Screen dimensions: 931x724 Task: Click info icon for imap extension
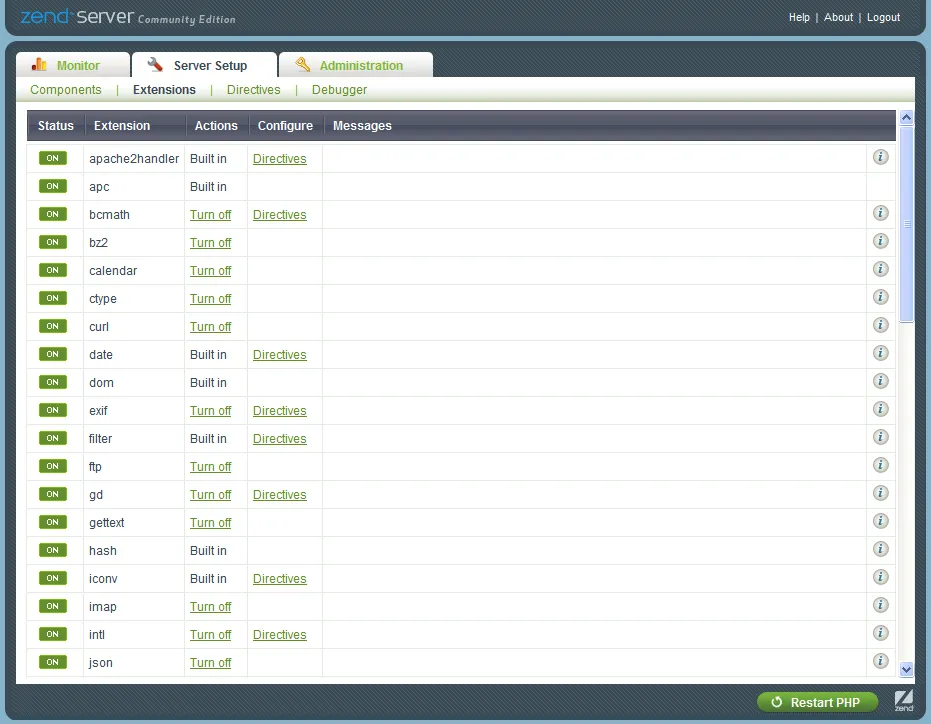click(x=881, y=605)
